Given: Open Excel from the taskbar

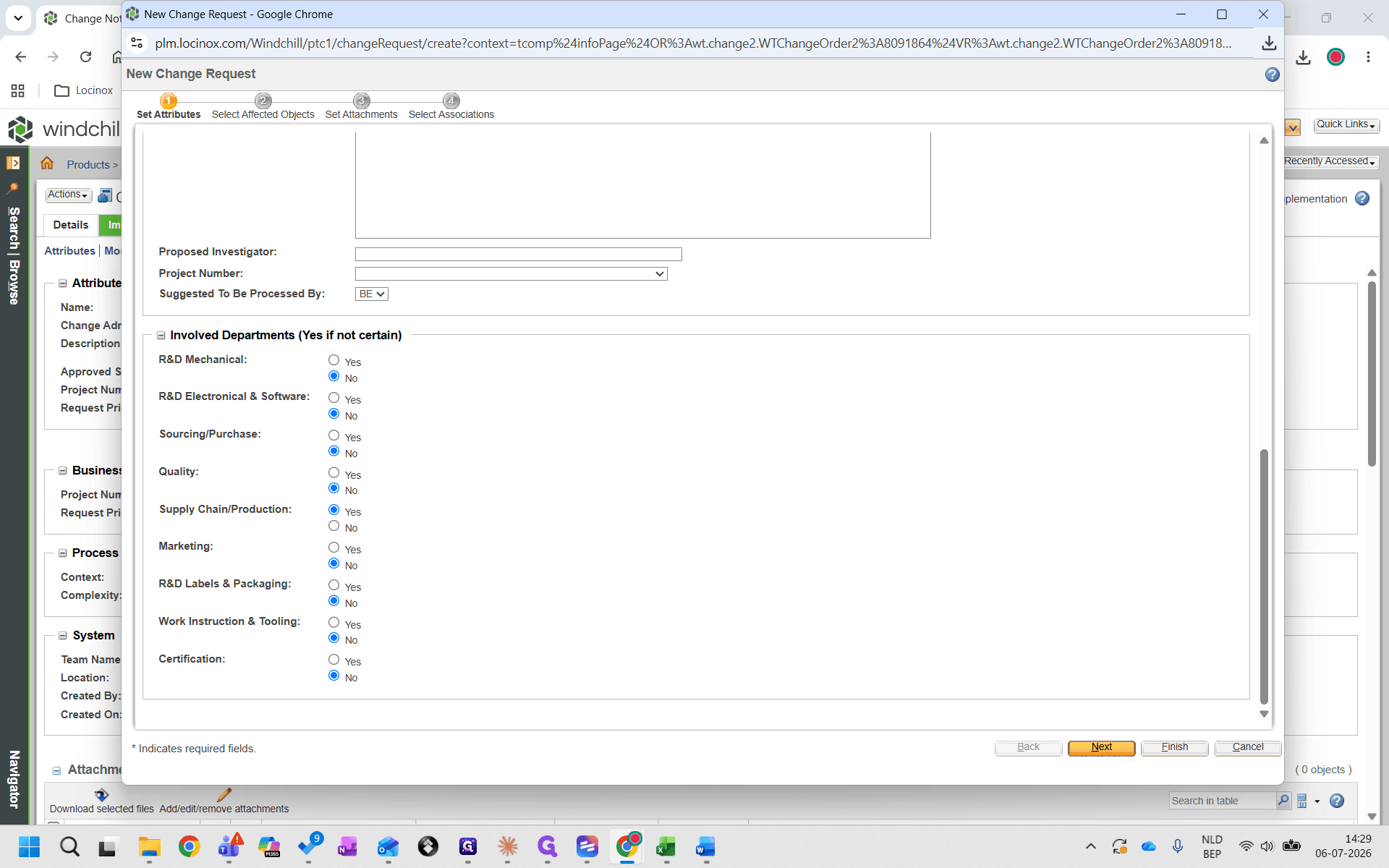Looking at the screenshot, I should click(666, 846).
